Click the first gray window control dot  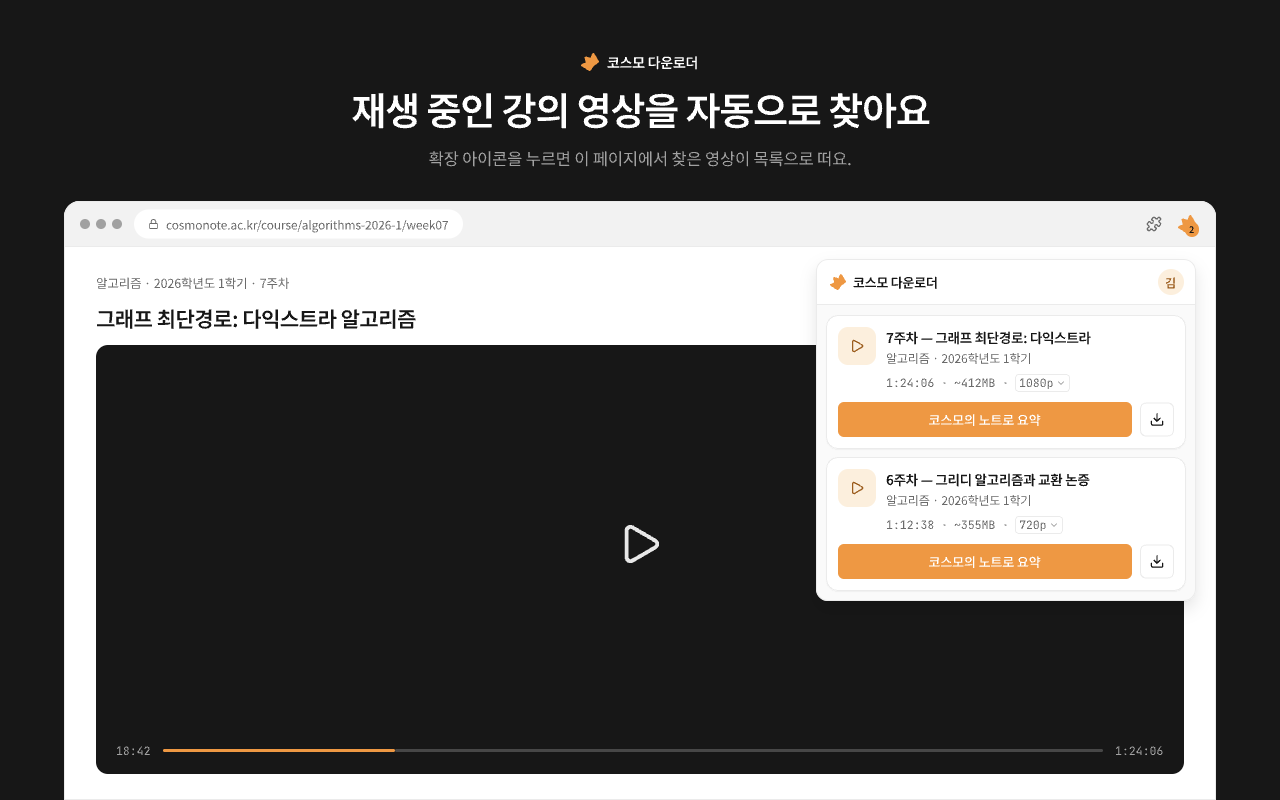click(85, 224)
